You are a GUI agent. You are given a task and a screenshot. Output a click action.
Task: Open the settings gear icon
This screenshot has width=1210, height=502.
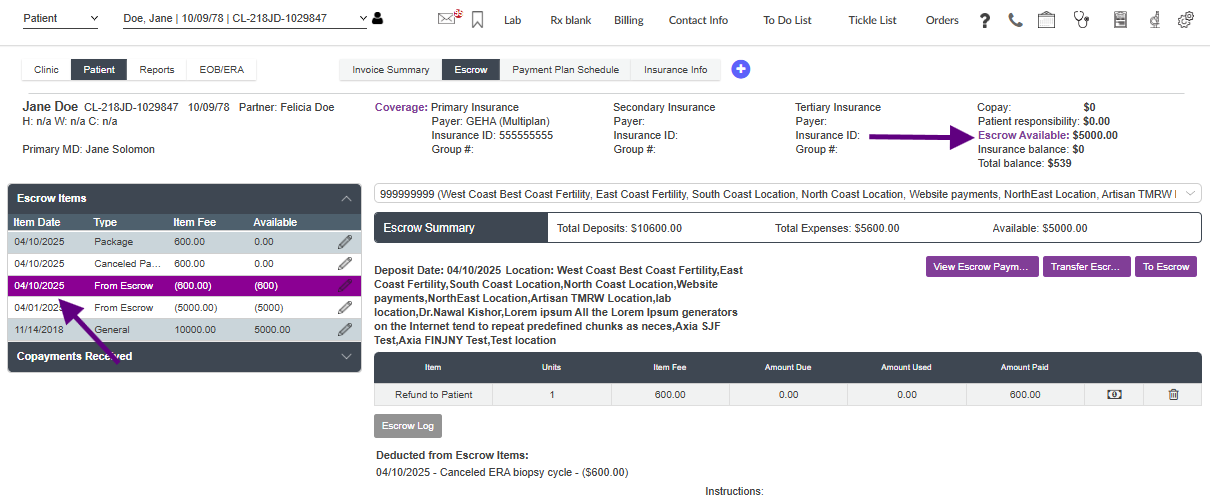pos(1186,20)
